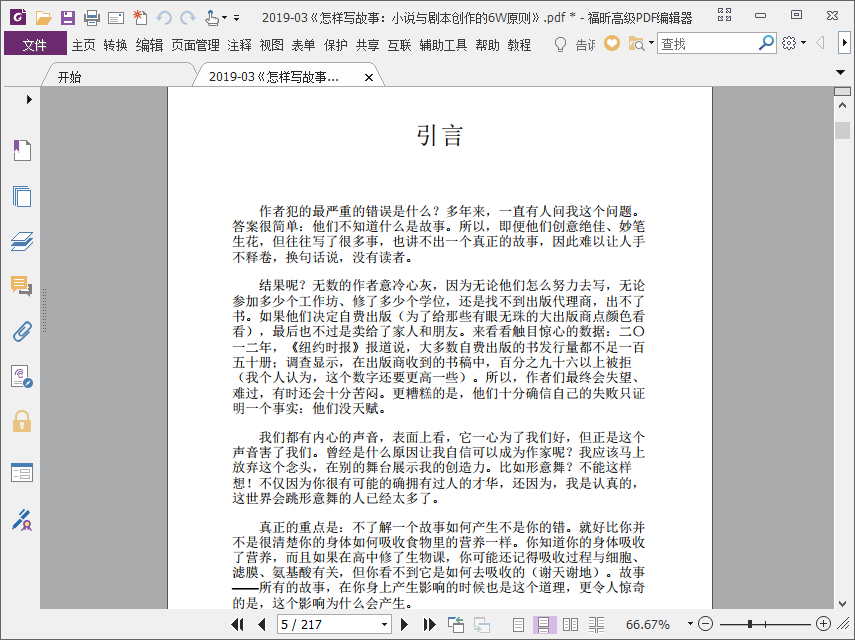
Task: Redo the last action
Action: [x=188, y=18]
